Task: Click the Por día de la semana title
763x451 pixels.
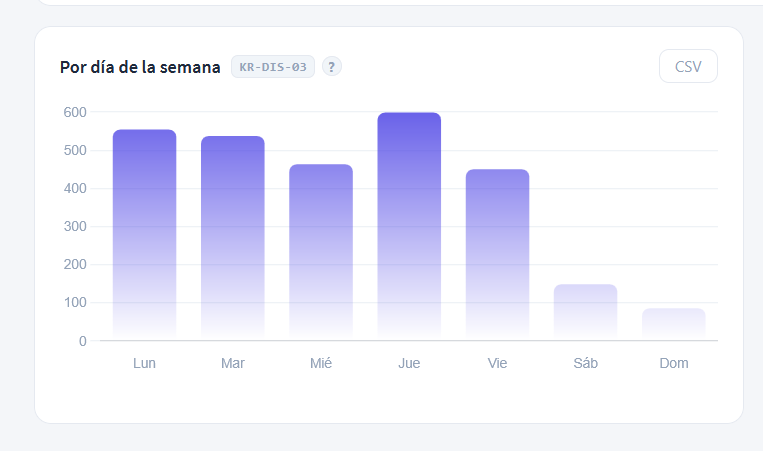Action: [140, 67]
